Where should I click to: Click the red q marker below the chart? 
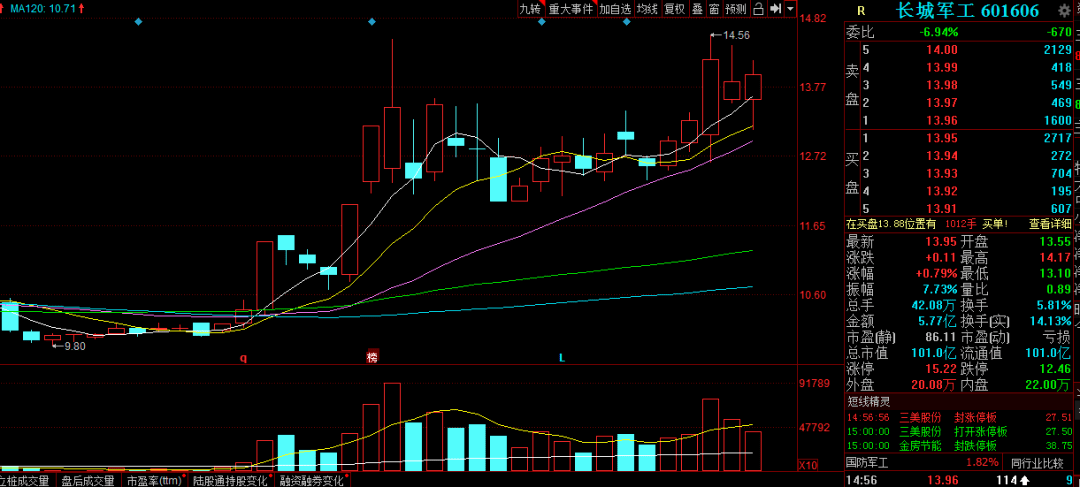point(243,358)
